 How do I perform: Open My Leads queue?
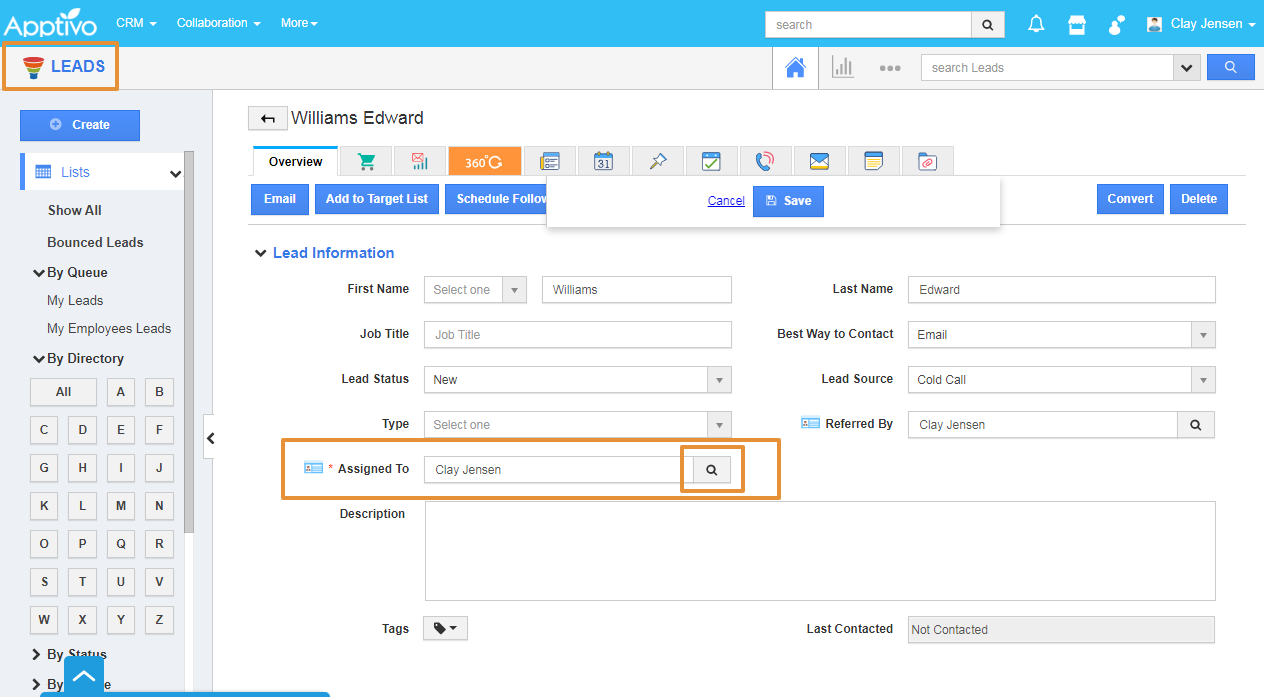[75, 301]
